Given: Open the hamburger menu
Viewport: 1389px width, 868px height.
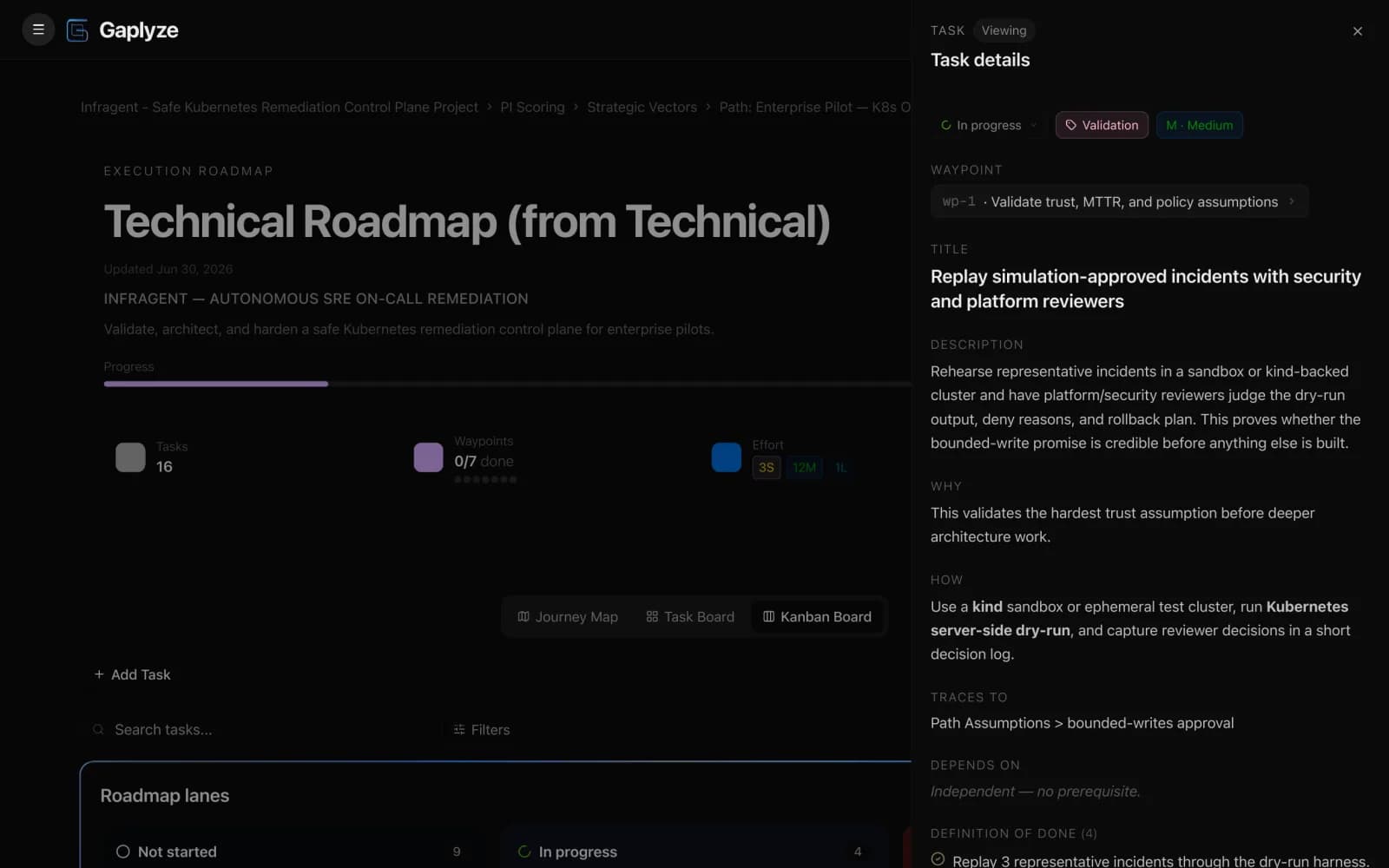Looking at the screenshot, I should point(38,30).
